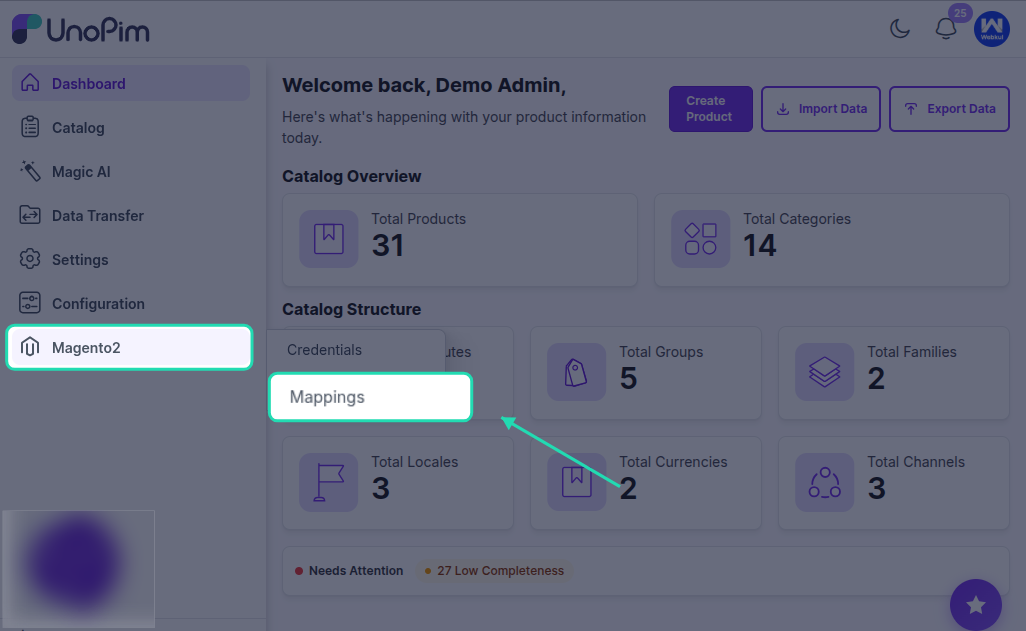Click the Total Locales label

point(414,461)
